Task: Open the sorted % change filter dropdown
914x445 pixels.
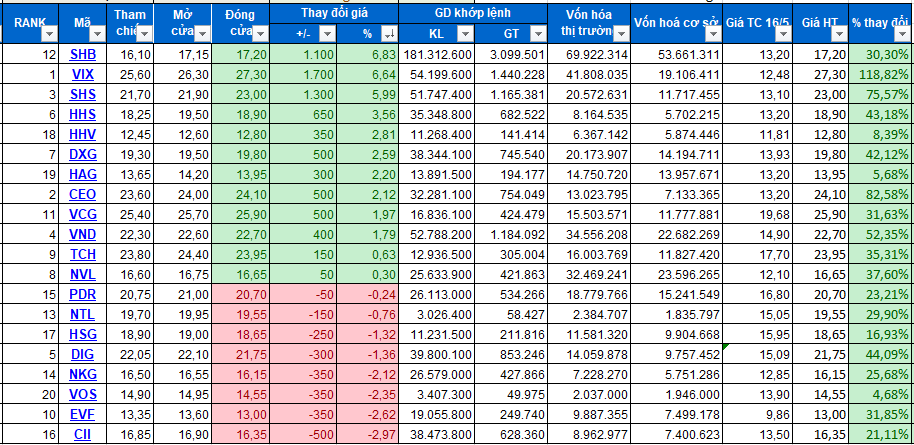Action: click(389, 35)
